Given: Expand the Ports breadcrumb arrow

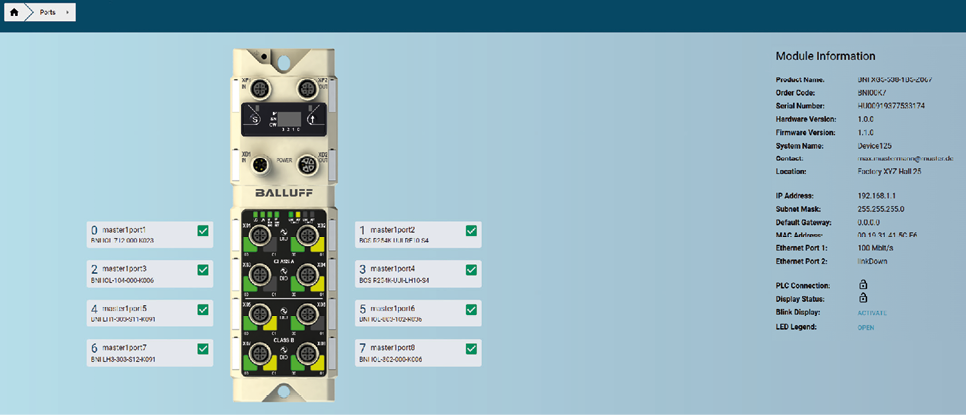Looking at the screenshot, I should 67,12.
